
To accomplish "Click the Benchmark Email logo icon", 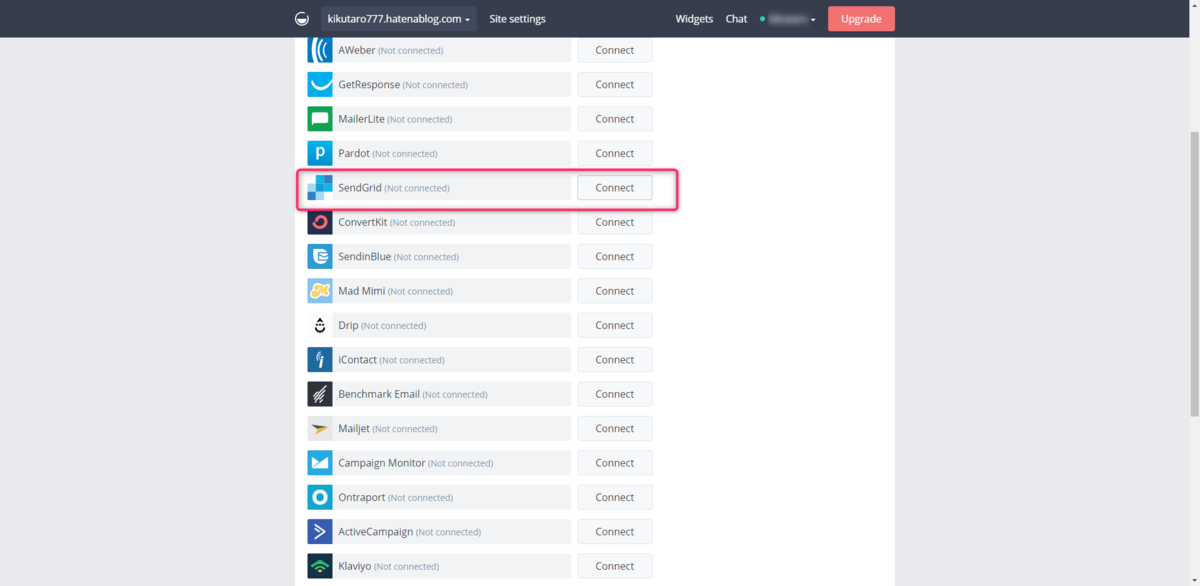I will [x=320, y=394].
